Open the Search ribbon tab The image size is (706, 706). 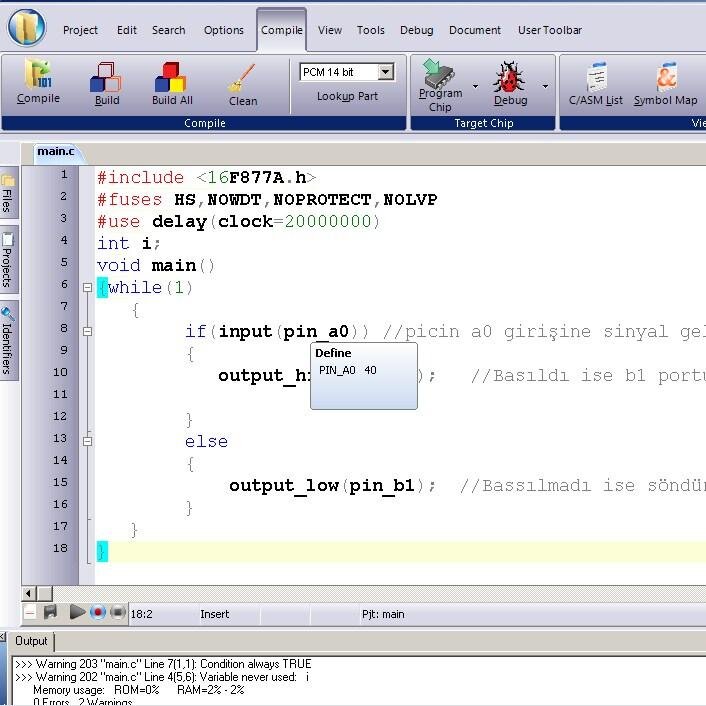click(168, 30)
